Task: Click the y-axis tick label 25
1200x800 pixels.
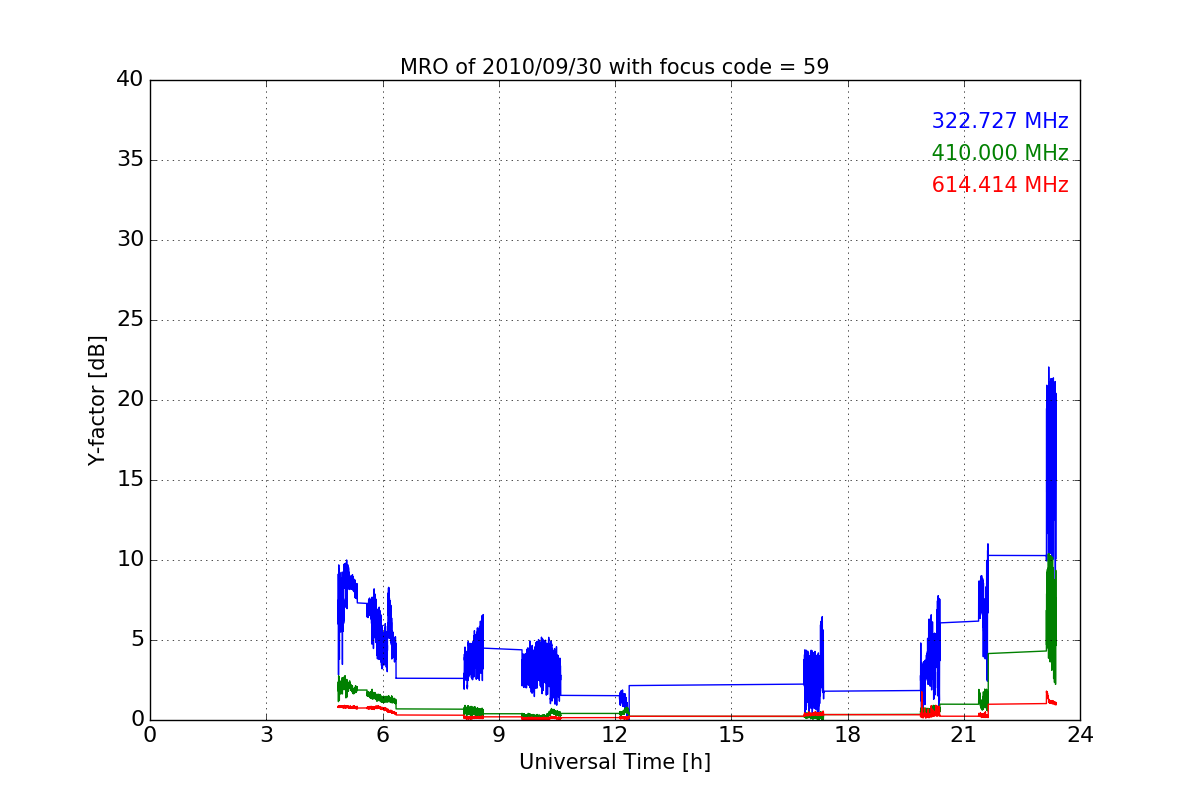Action: (130, 320)
